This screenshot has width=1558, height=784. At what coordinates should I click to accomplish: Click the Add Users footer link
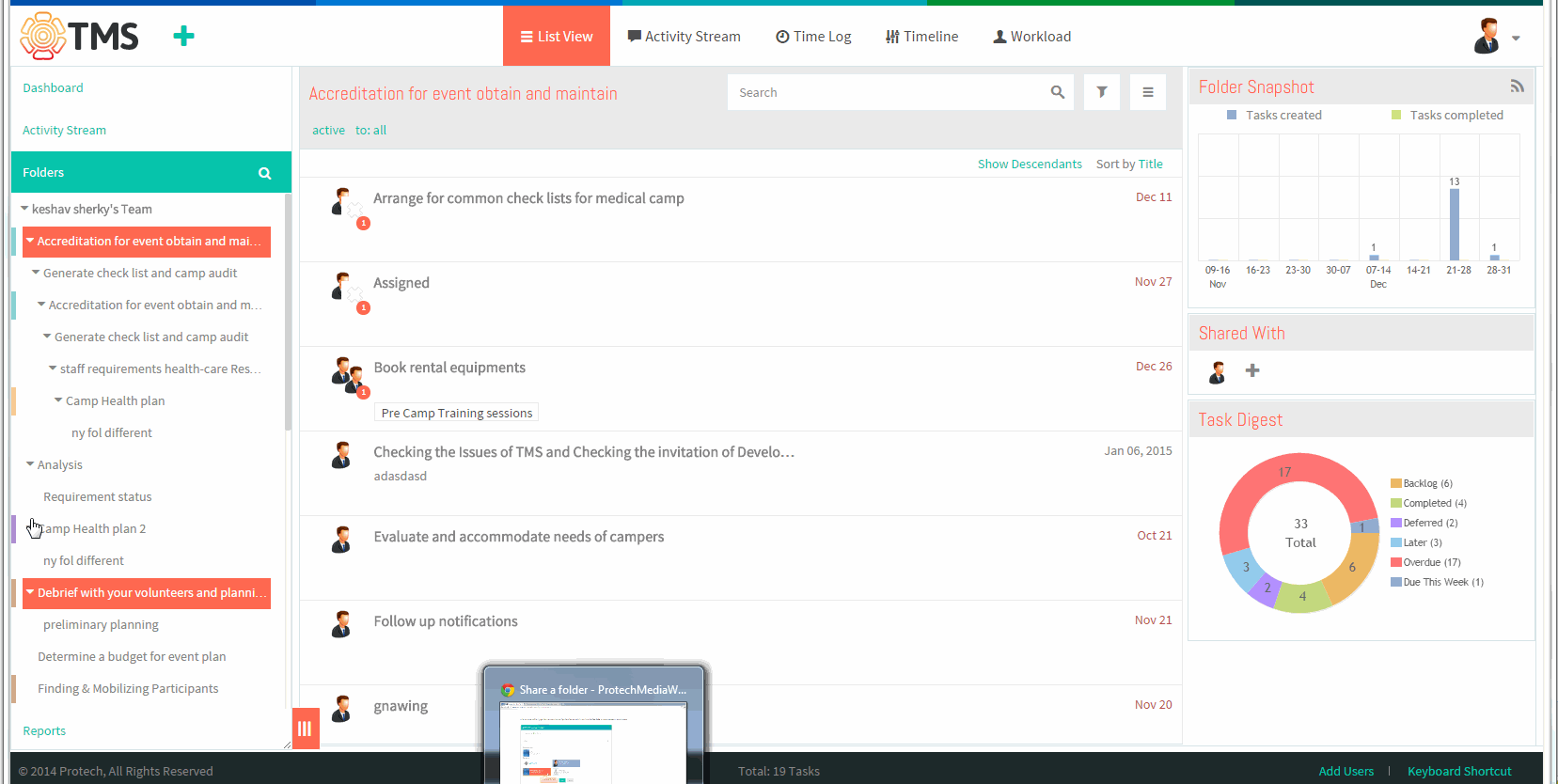click(x=1346, y=771)
